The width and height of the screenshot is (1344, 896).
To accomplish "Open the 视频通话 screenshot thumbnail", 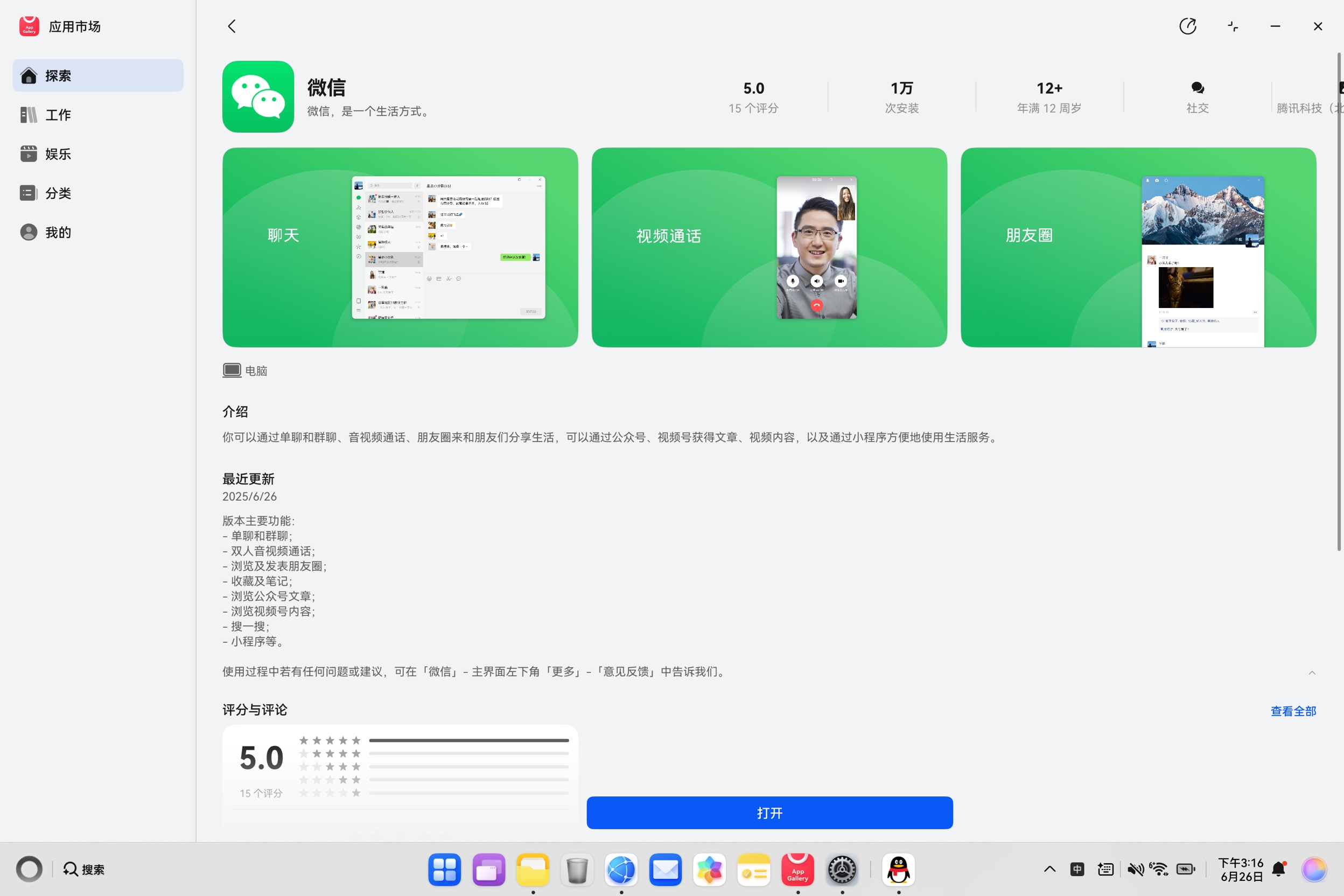I will click(769, 247).
